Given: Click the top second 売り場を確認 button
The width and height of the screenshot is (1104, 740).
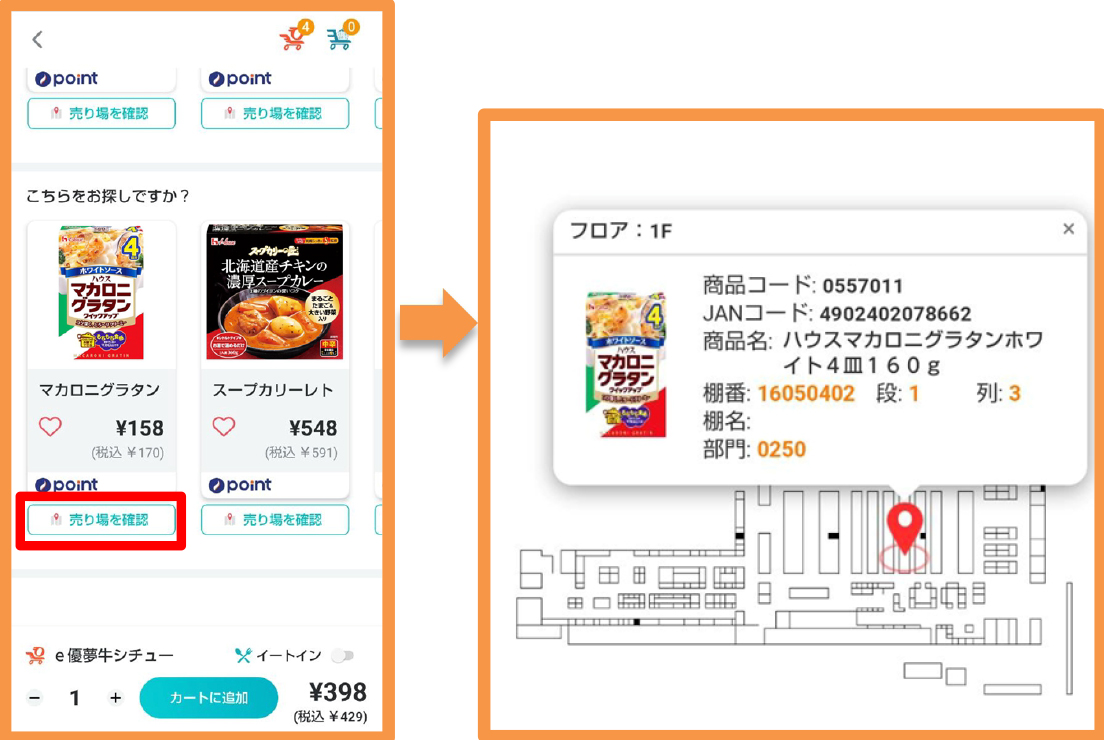Looking at the screenshot, I should 275,113.
